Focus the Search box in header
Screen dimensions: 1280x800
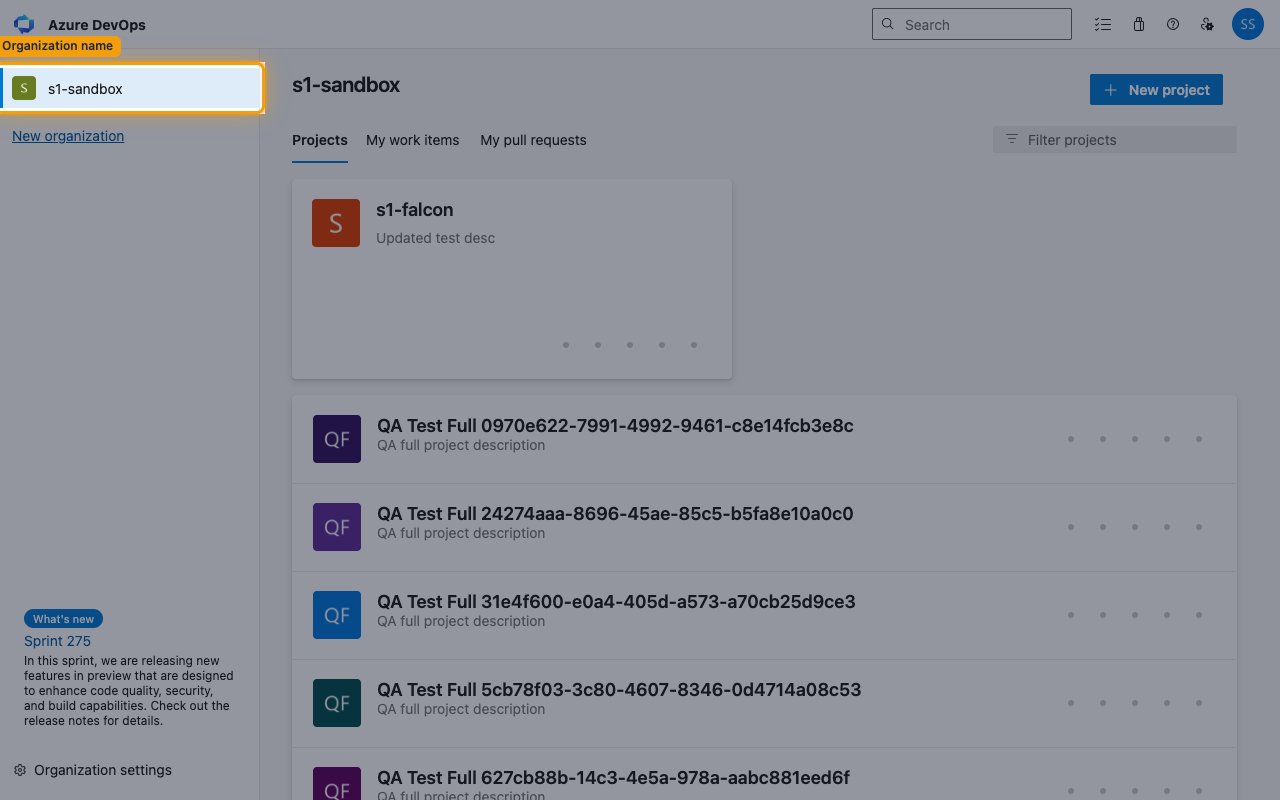coord(972,24)
